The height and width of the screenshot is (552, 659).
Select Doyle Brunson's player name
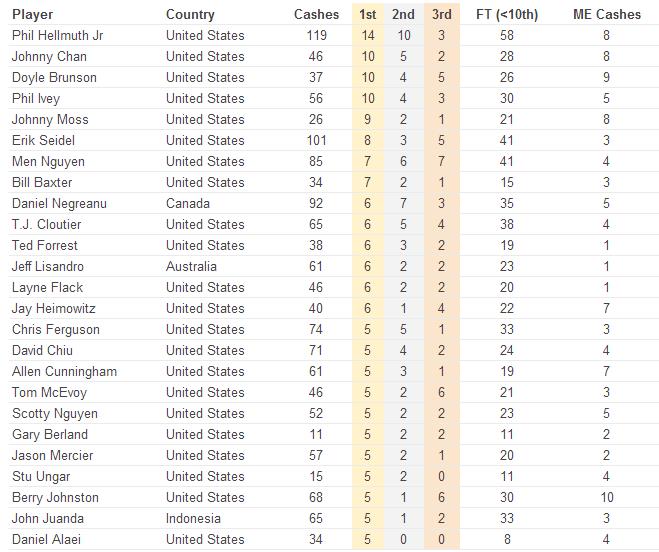point(54,77)
